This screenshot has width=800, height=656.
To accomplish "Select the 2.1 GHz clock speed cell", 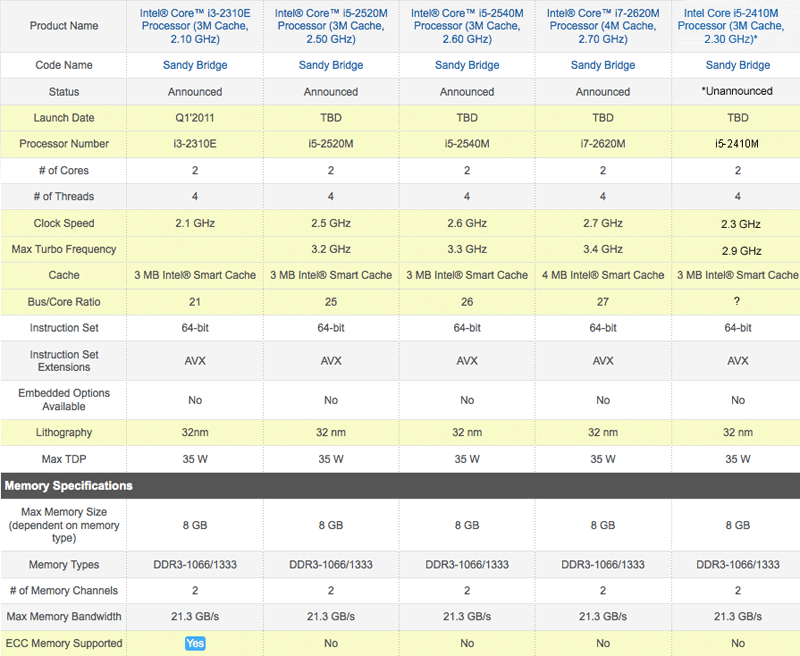I will pyautogui.click(x=195, y=223).
